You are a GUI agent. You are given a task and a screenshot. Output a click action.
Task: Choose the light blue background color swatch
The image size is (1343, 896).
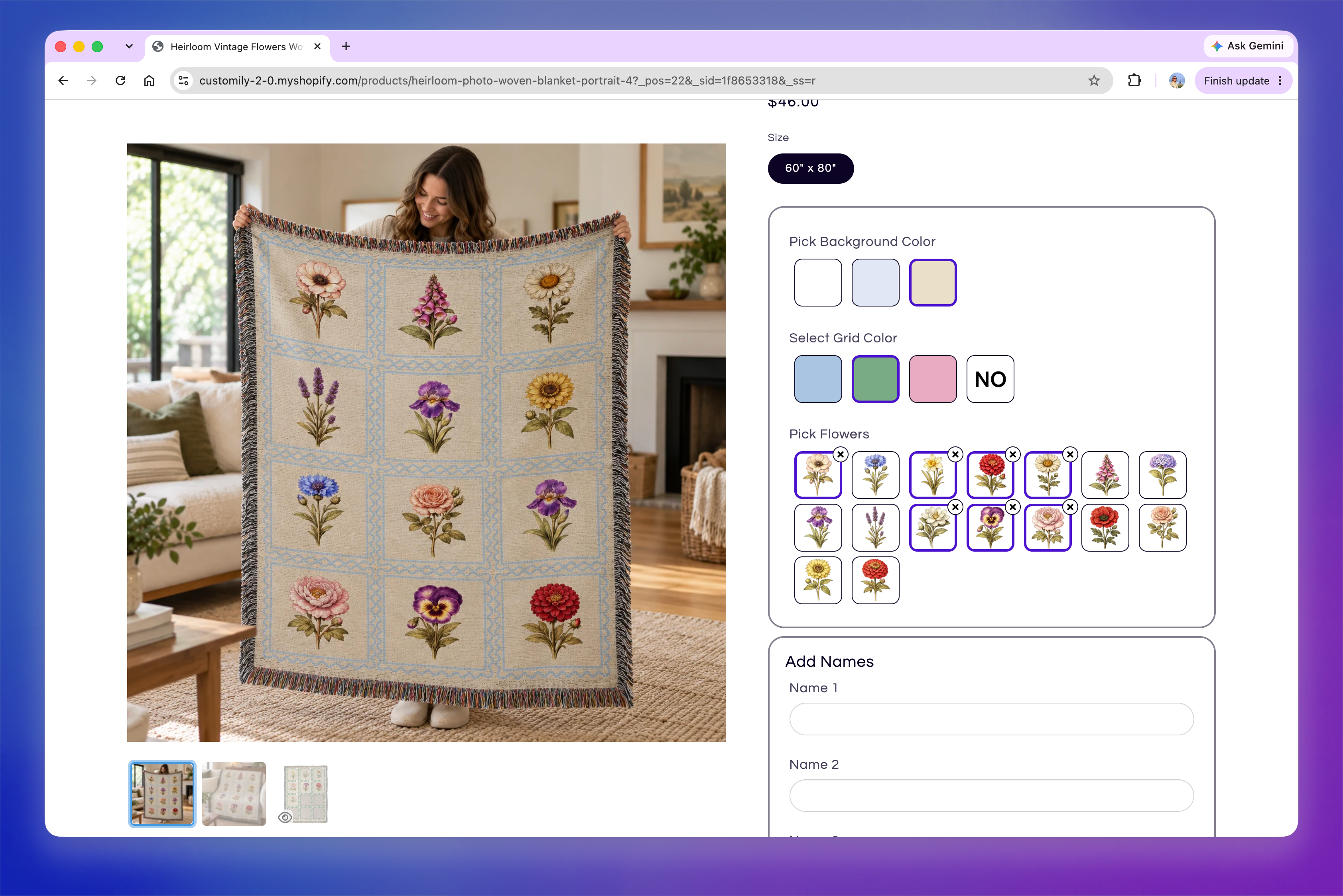[875, 282]
